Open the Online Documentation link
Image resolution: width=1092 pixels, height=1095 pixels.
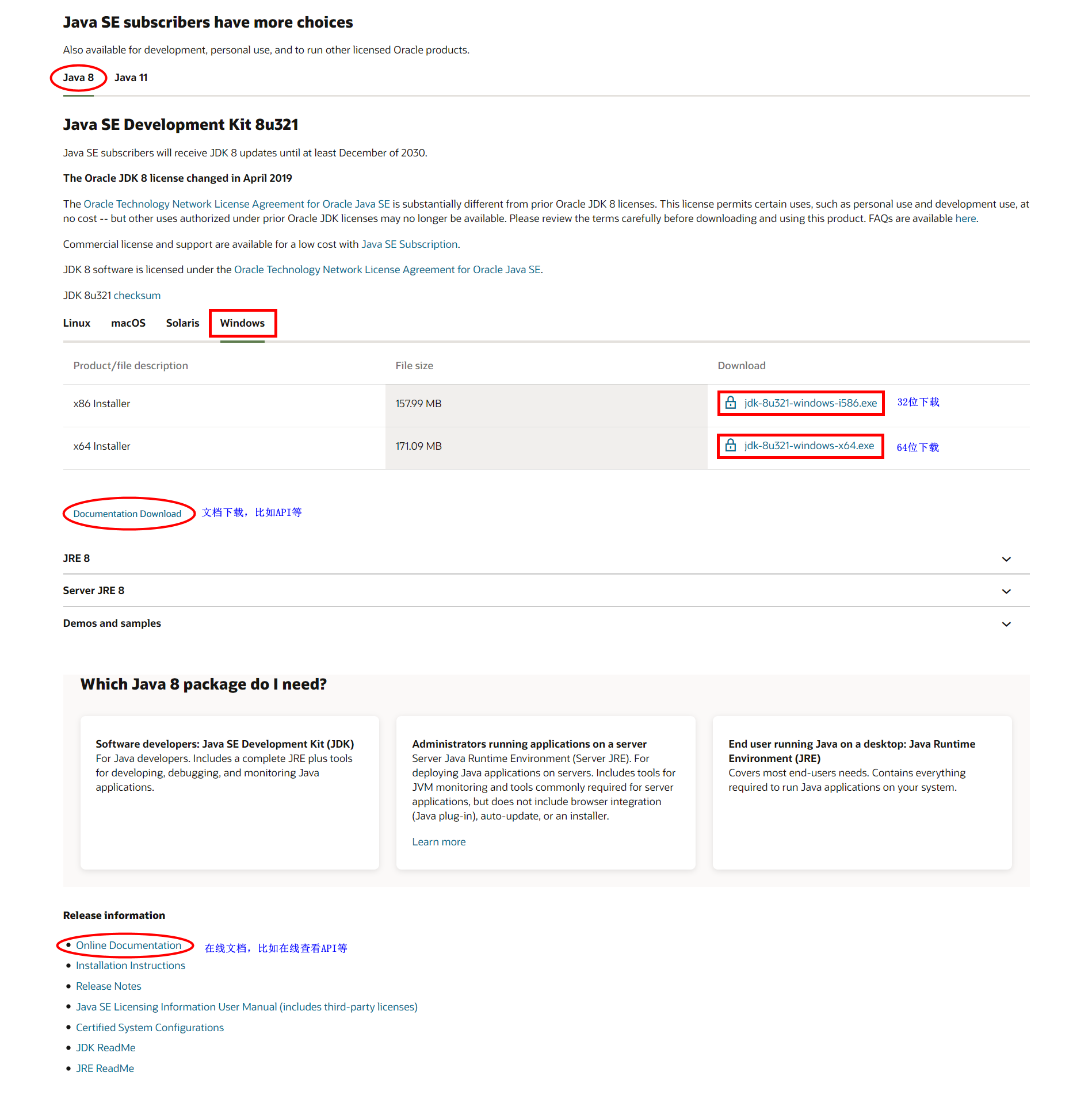point(129,945)
